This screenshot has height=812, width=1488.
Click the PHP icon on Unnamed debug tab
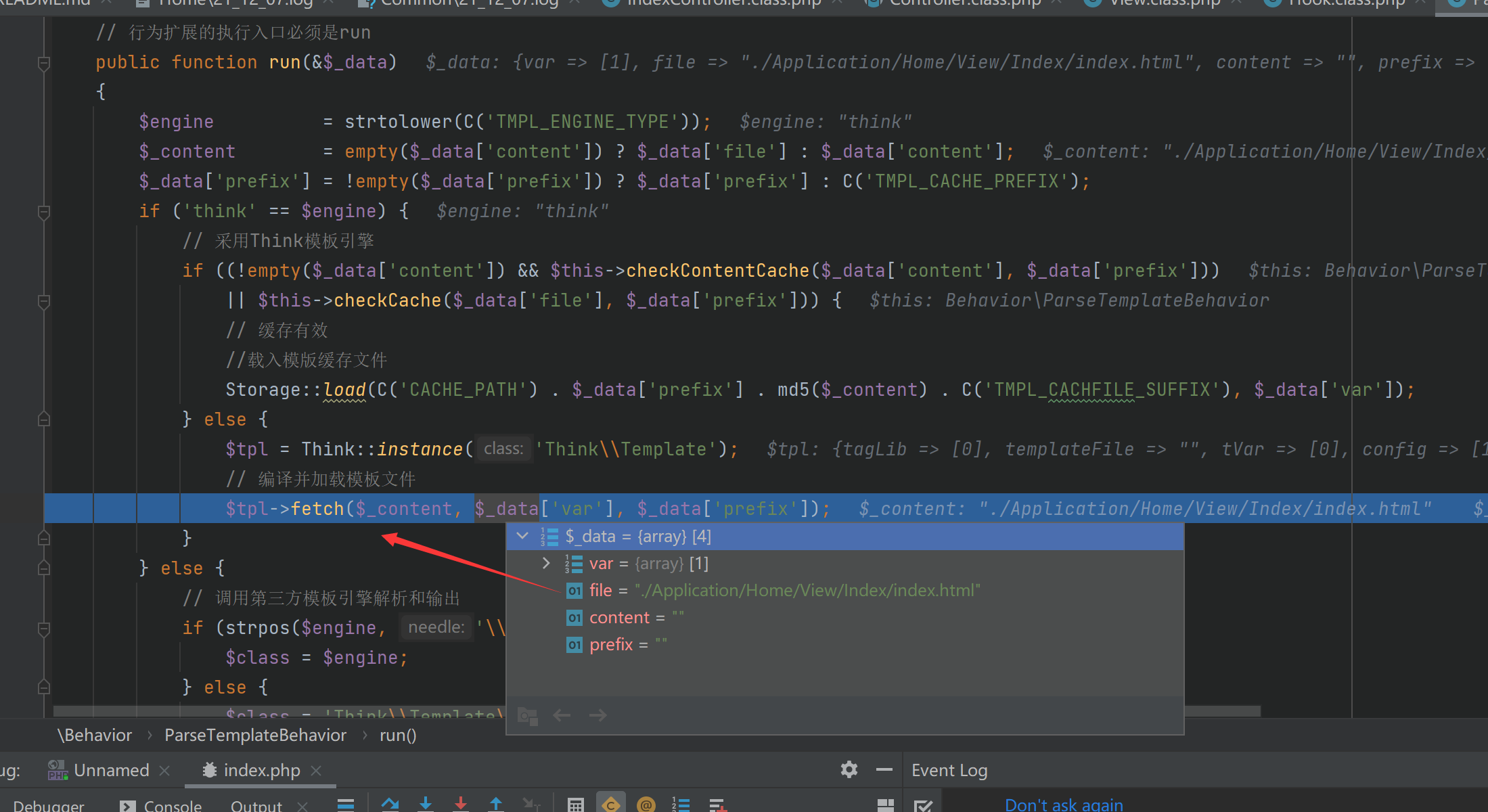58,770
